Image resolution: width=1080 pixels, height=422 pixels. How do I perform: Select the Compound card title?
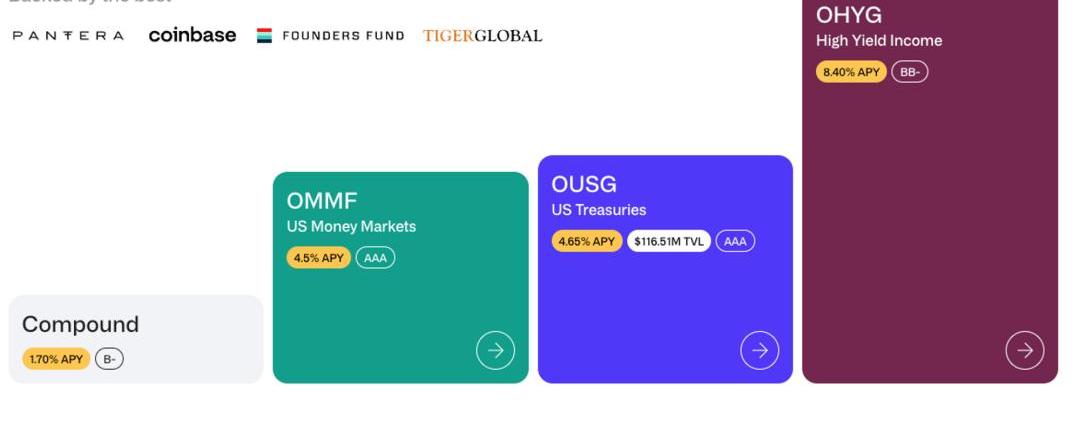click(x=80, y=325)
